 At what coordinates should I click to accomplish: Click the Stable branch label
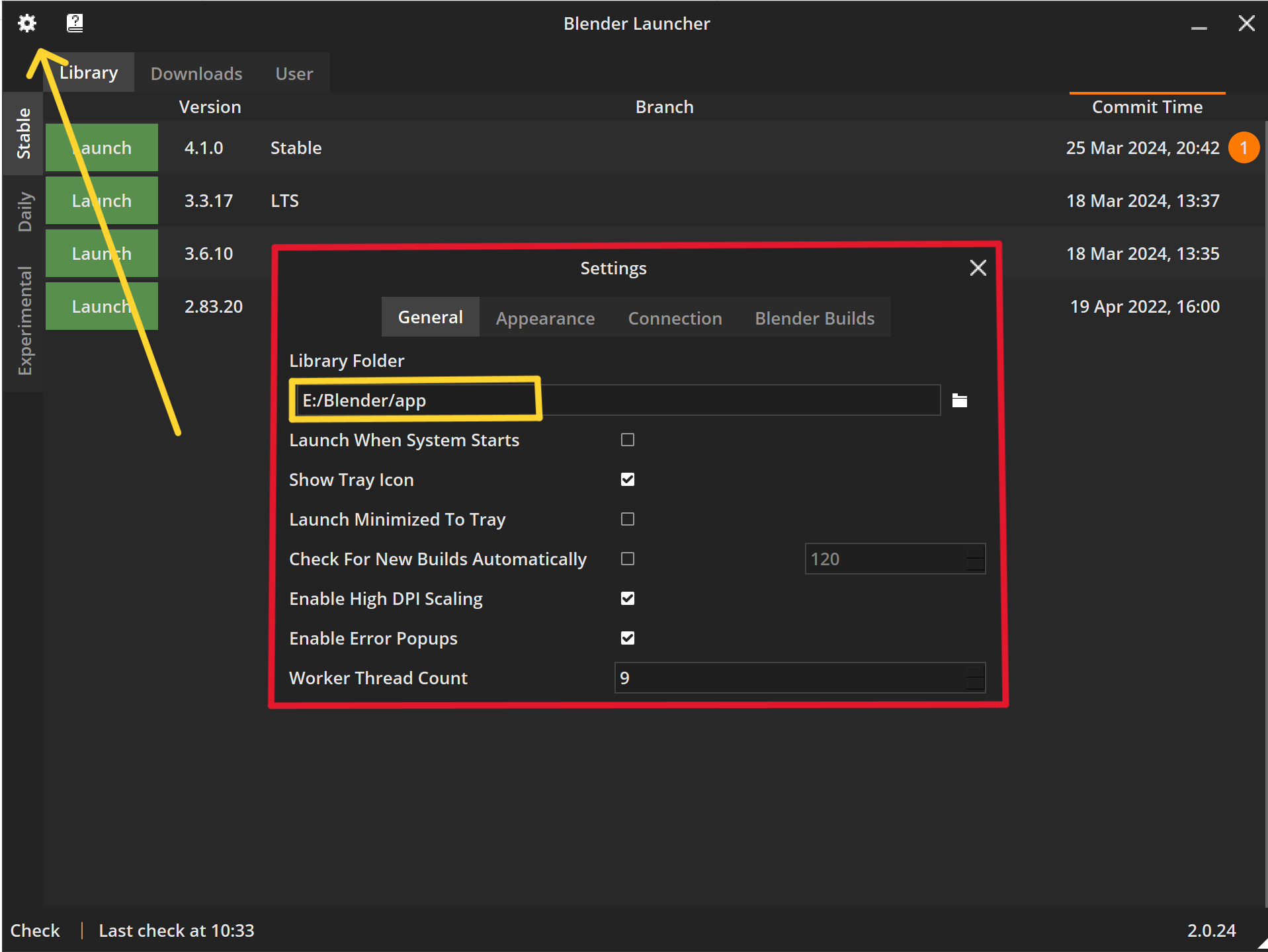296,147
